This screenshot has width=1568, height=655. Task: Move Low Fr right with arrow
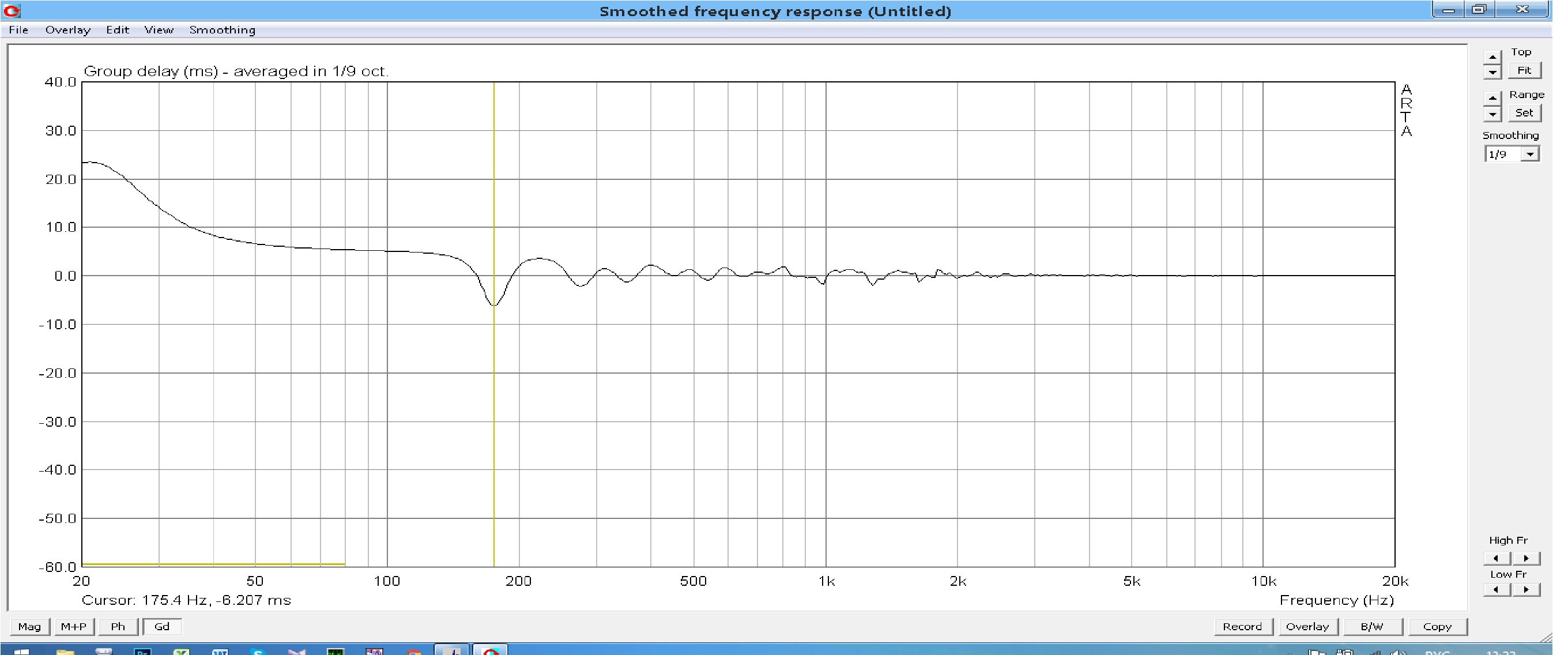point(1526,589)
